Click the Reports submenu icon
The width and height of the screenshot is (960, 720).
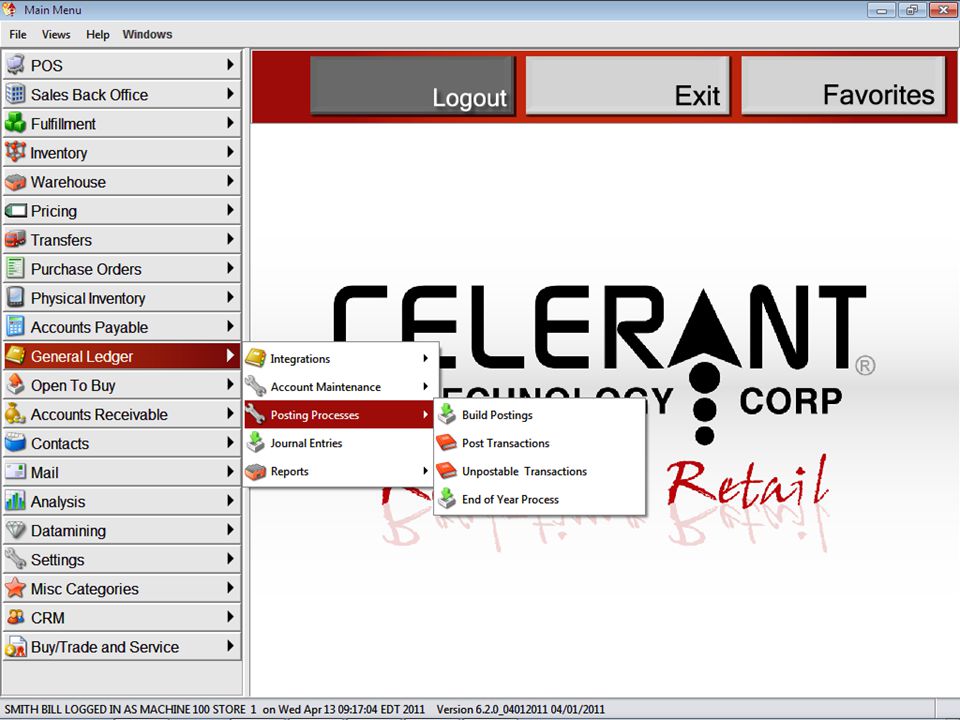click(255, 471)
